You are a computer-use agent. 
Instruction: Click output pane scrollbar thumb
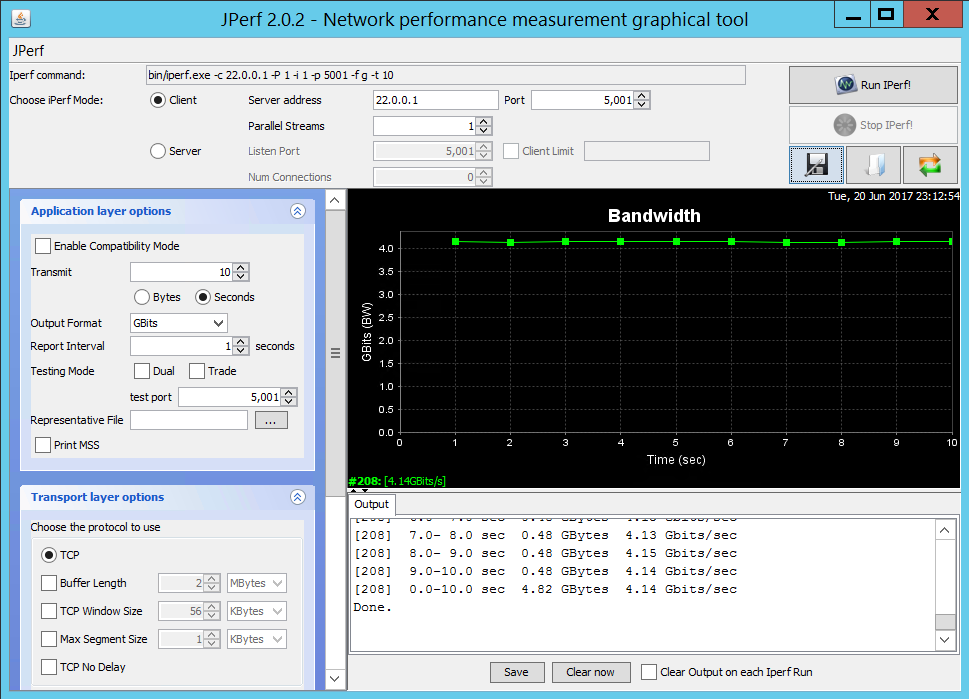pos(944,622)
